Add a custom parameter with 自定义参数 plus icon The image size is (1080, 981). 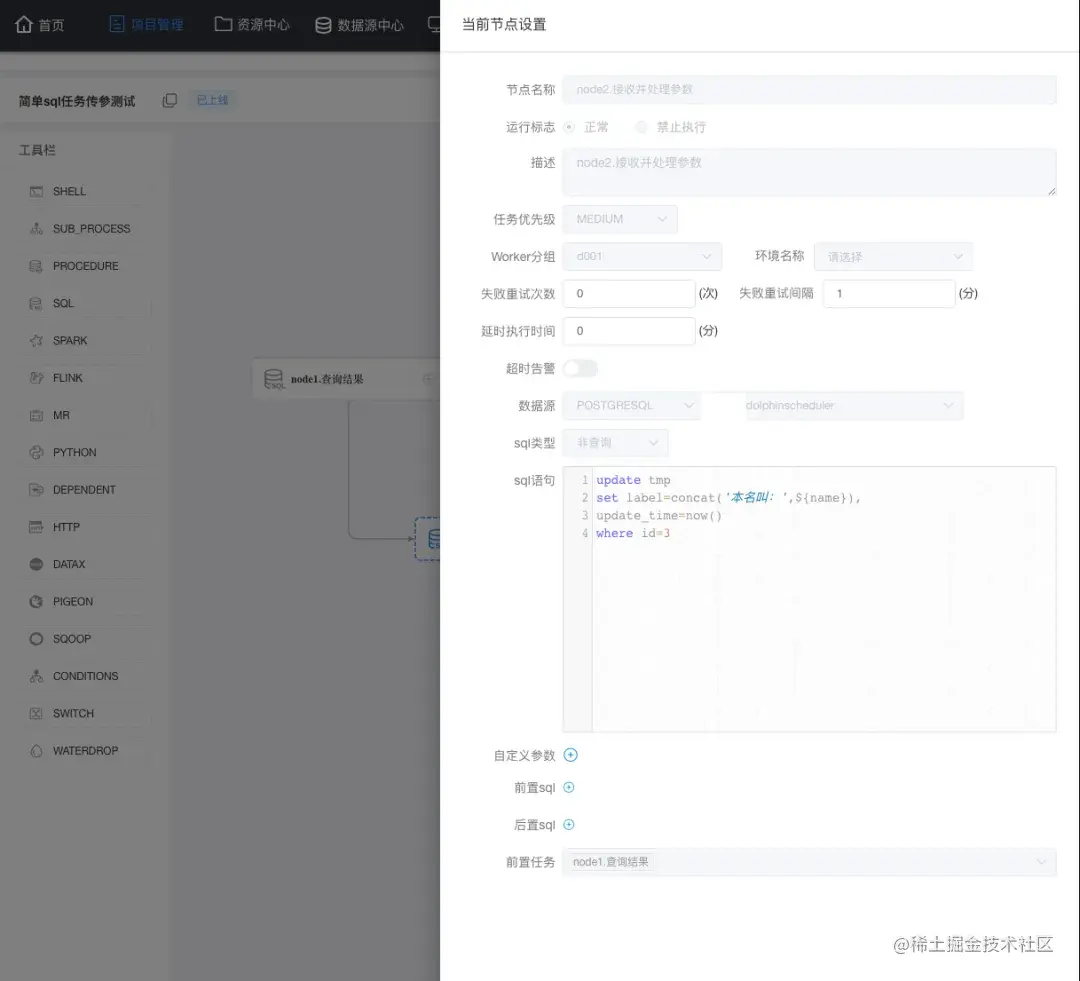pos(570,755)
